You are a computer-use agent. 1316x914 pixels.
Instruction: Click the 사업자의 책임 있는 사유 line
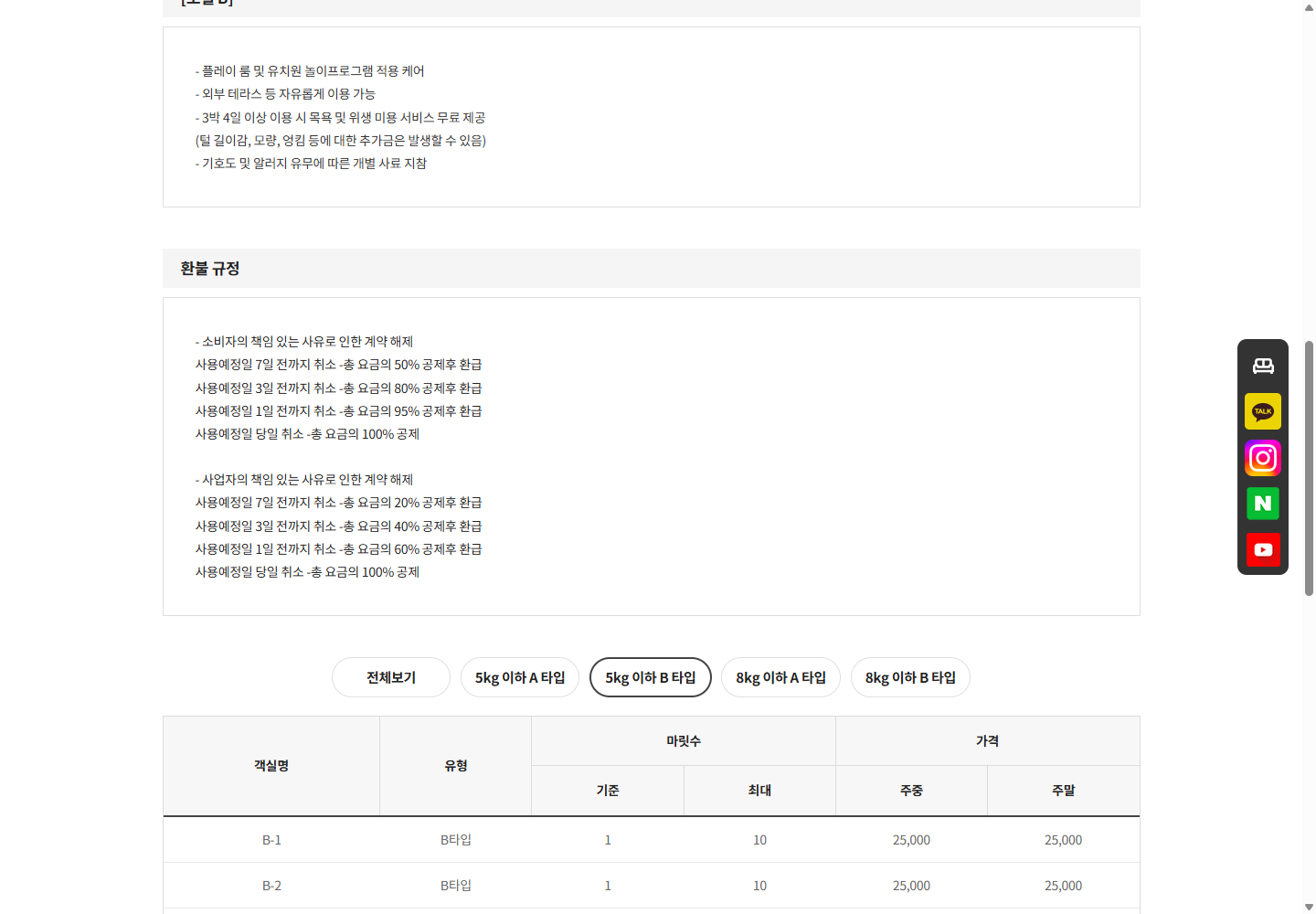point(304,480)
